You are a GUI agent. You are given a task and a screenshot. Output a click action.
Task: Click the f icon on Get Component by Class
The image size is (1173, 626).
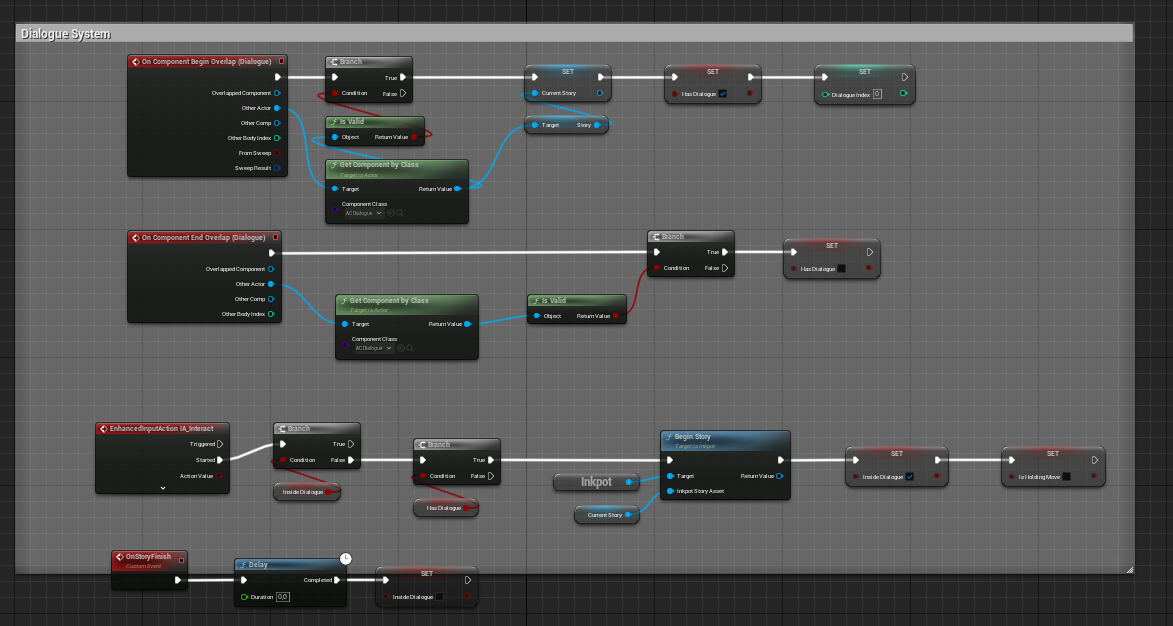[x=335, y=163]
